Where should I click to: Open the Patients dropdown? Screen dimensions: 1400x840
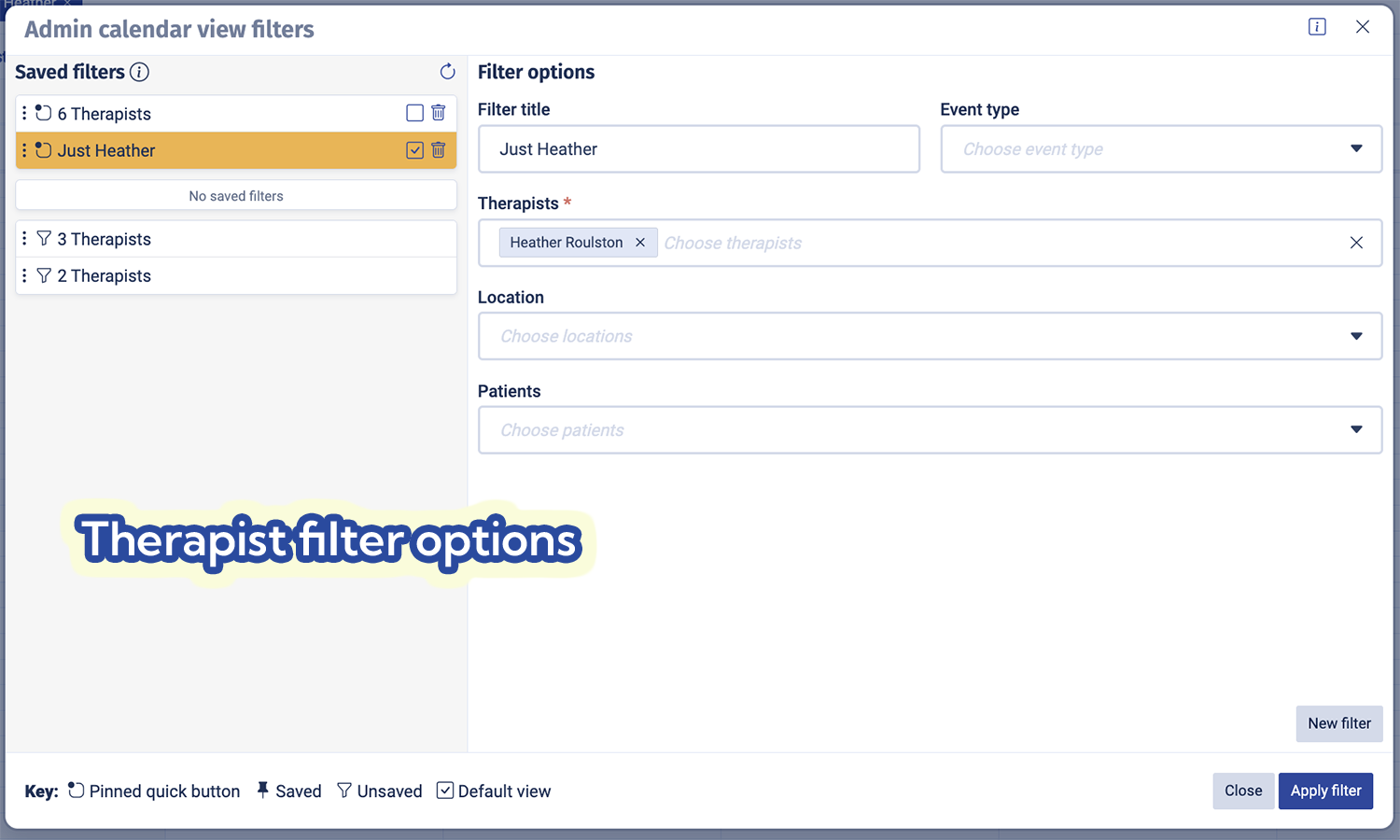coord(1355,430)
